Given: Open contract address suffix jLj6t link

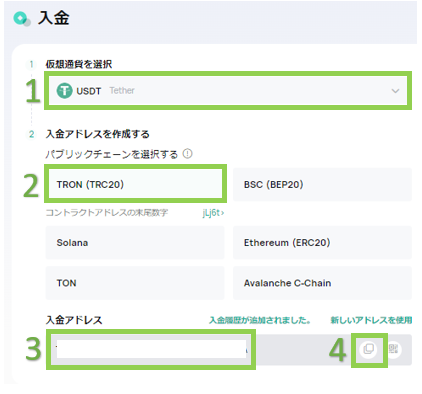Looking at the screenshot, I should 213,213.
